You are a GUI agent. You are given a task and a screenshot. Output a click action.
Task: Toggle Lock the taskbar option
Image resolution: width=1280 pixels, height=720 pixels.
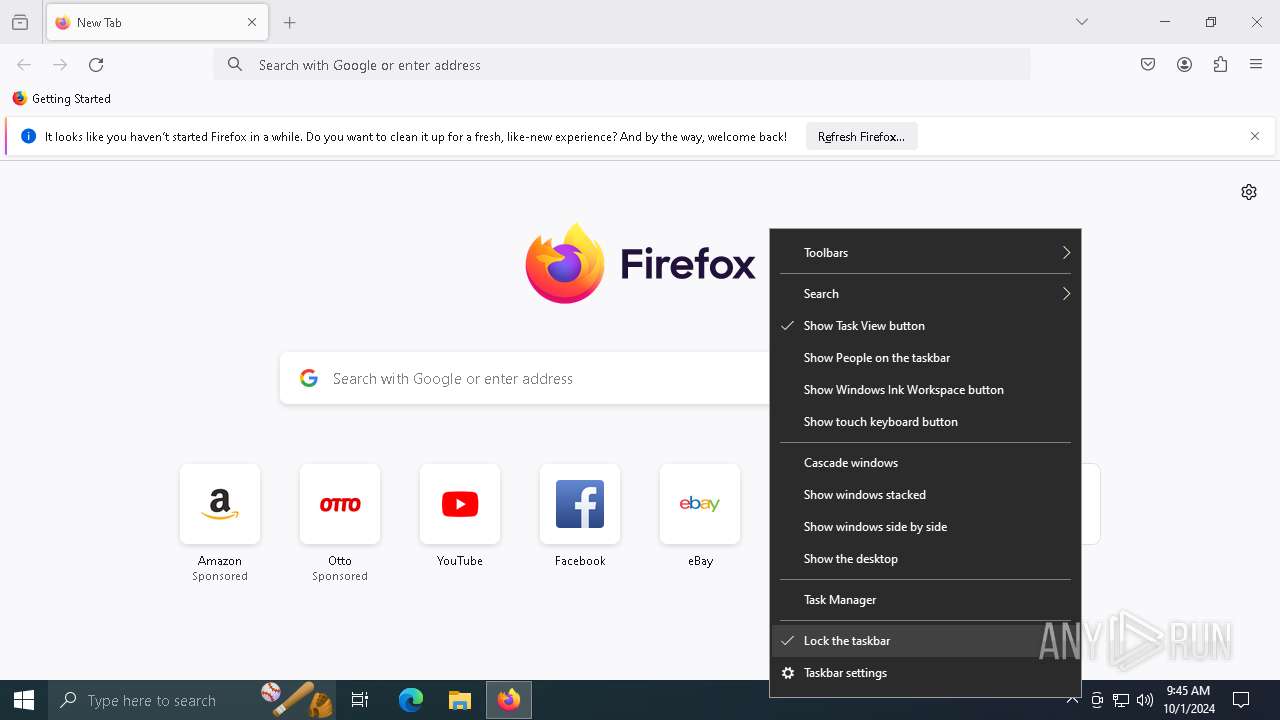(925, 641)
